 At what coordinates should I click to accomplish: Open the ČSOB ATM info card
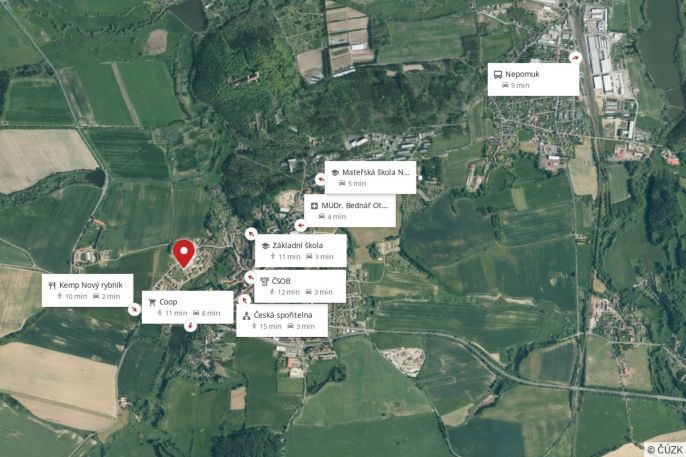click(x=300, y=286)
